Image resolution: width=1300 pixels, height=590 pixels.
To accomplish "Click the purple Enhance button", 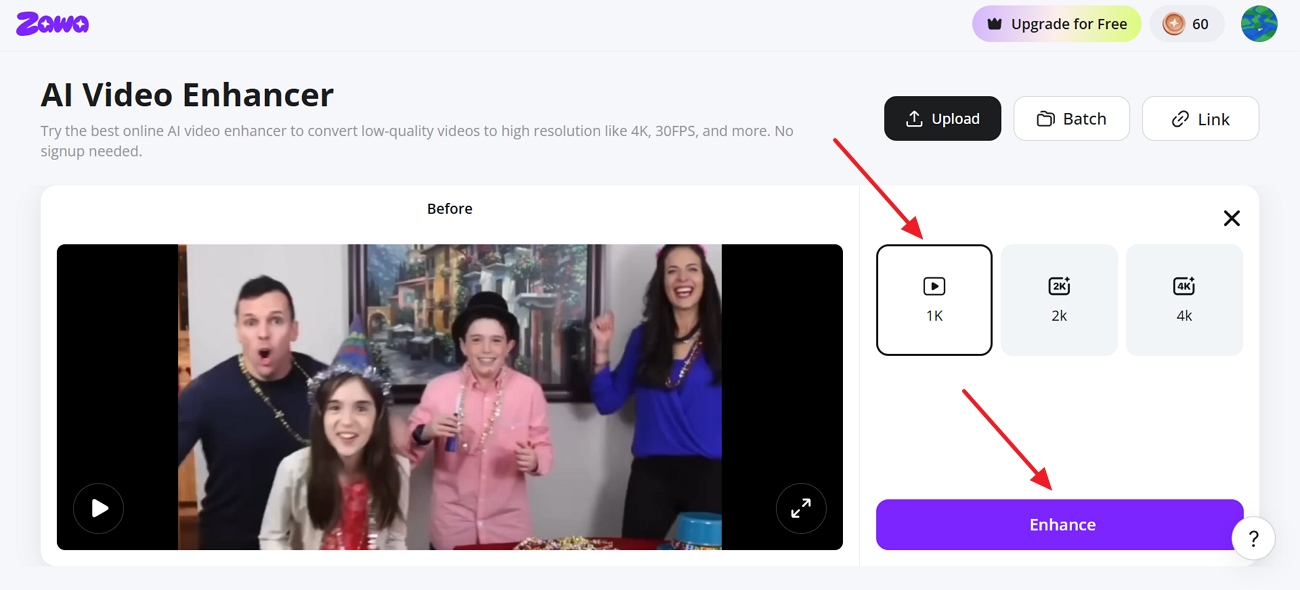I will [x=1060, y=525].
